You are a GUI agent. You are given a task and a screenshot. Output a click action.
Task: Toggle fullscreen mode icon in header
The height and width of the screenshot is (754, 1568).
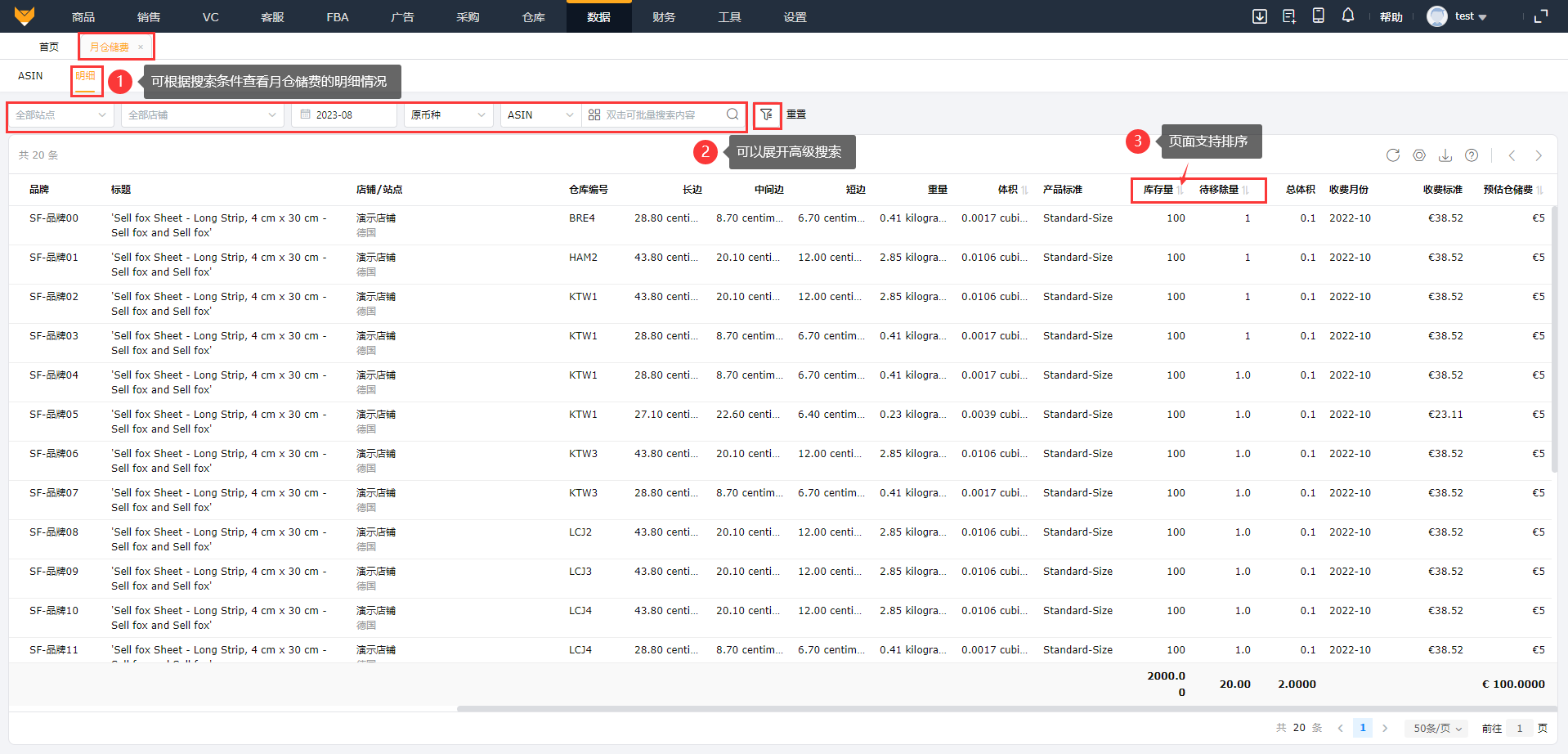(x=1541, y=16)
